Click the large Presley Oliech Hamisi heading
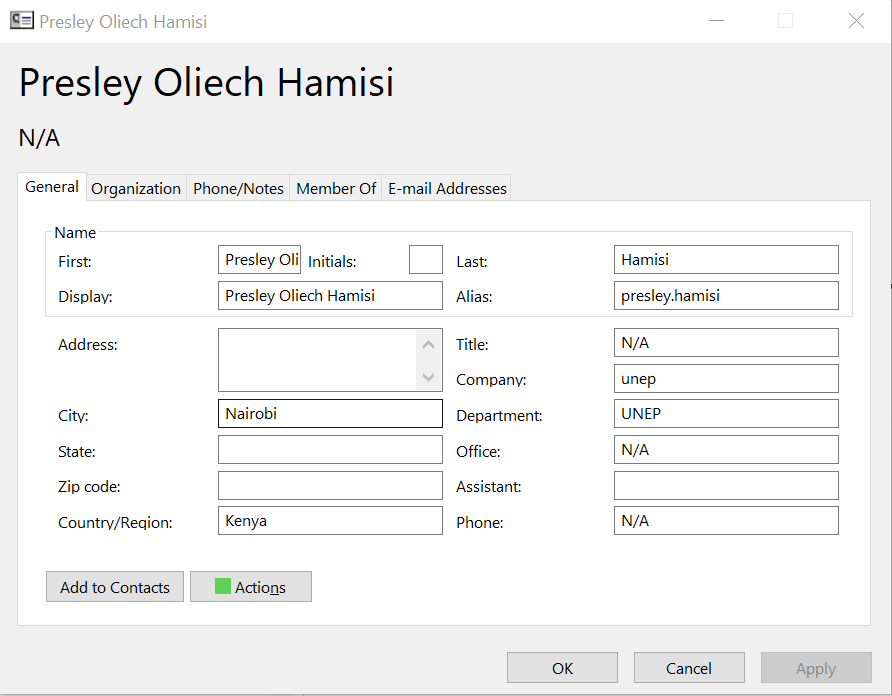This screenshot has height=696, width=892. click(207, 83)
